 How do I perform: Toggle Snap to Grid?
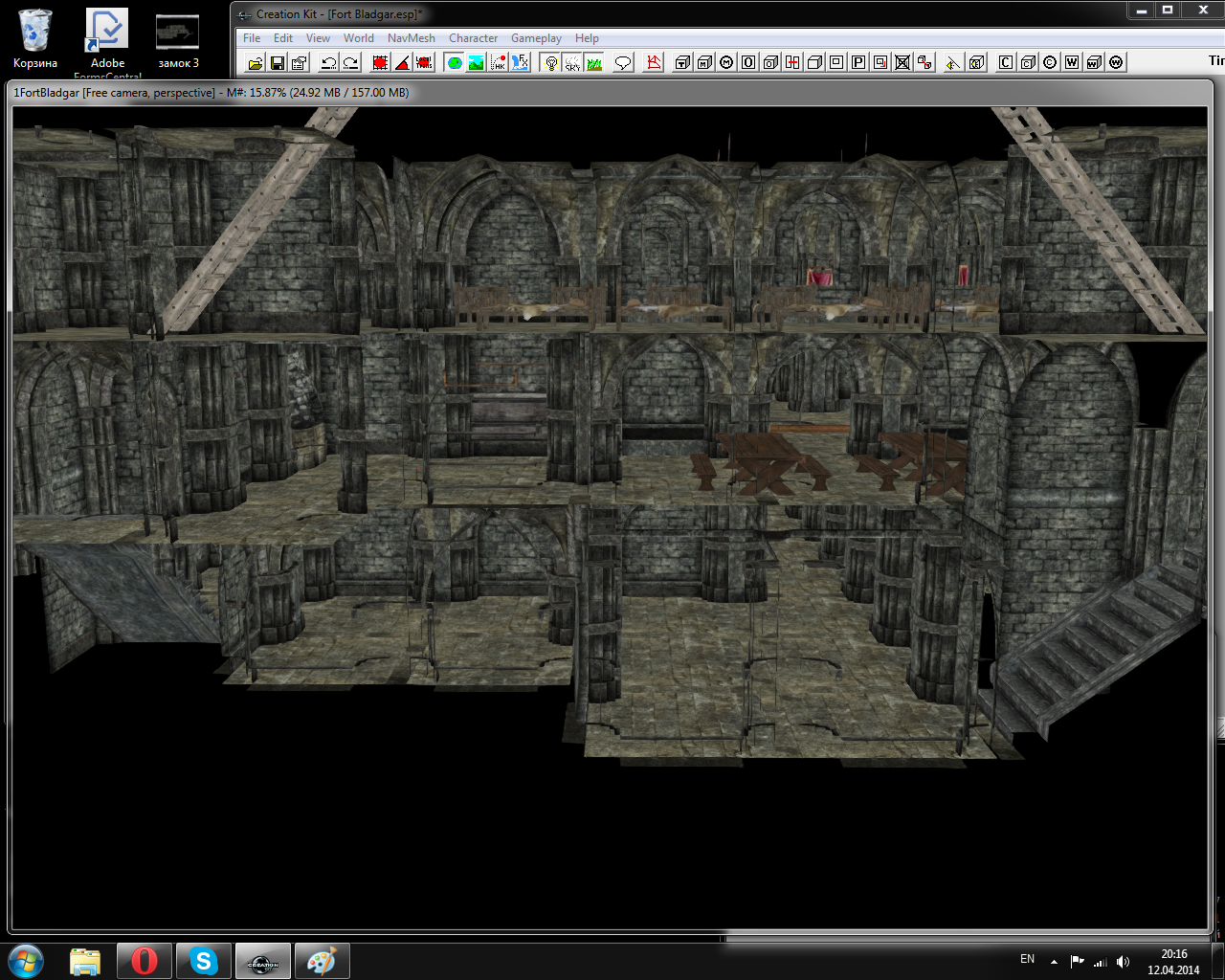(x=380, y=62)
